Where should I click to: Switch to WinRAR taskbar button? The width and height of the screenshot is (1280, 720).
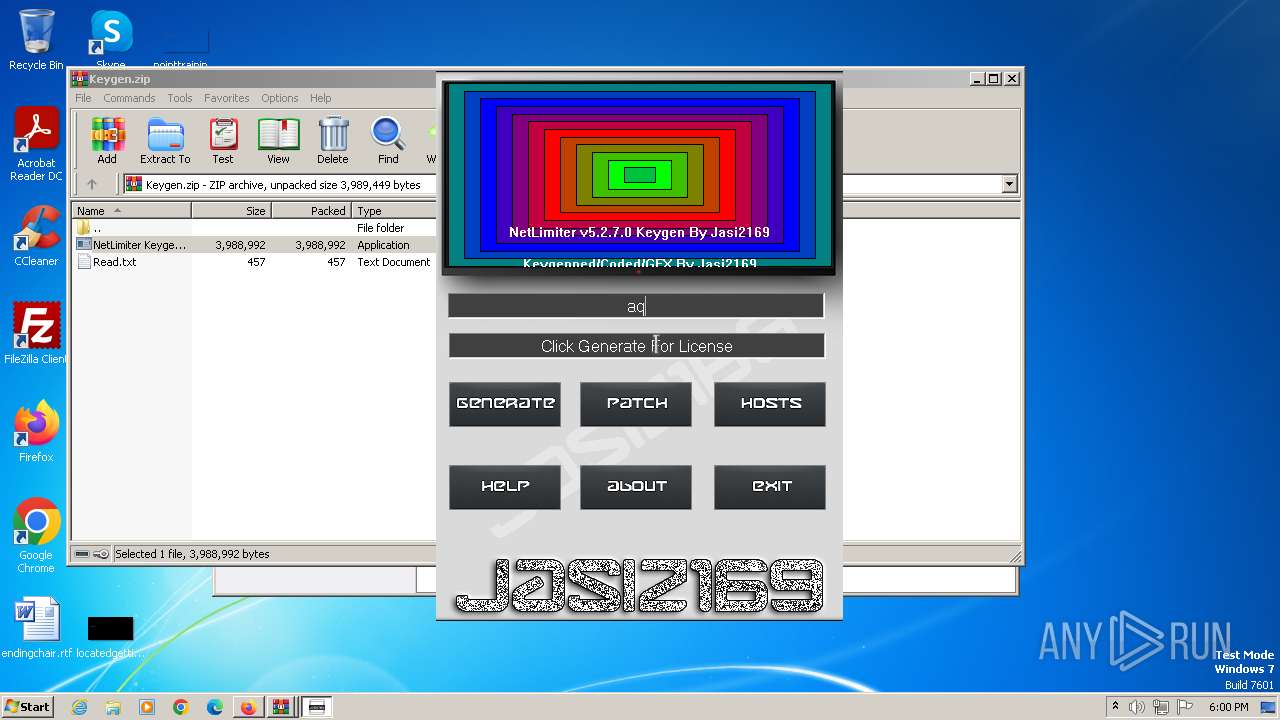[281, 707]
